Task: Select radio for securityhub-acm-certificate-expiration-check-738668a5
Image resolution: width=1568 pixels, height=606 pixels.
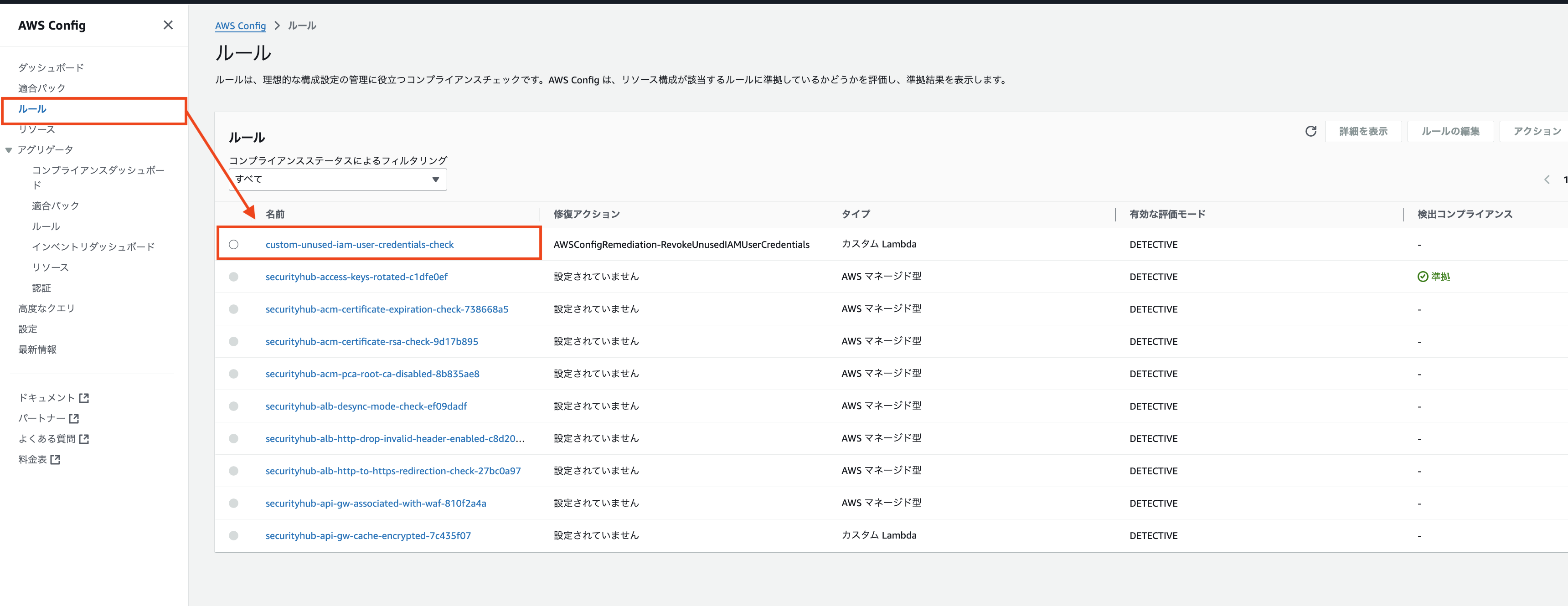Action: click(234, 309)
